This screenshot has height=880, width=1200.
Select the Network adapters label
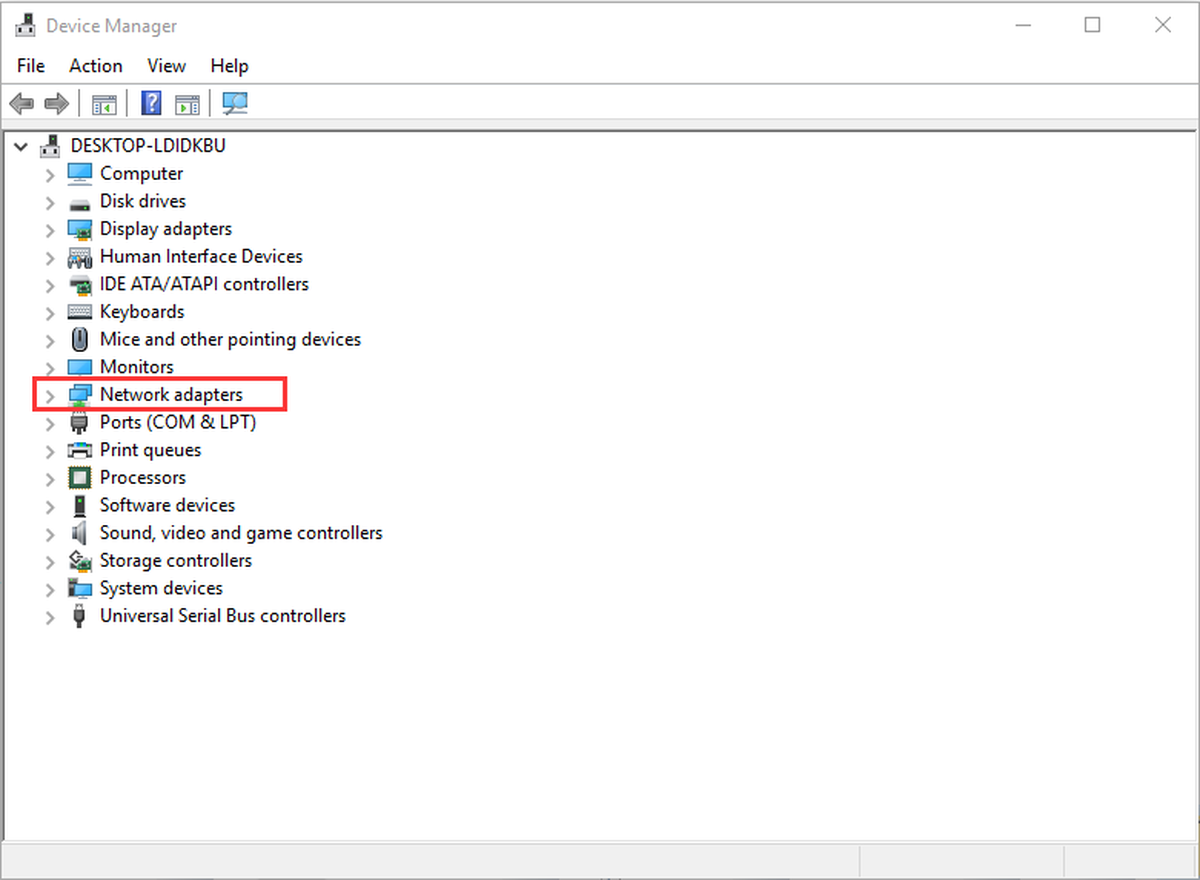171,395
